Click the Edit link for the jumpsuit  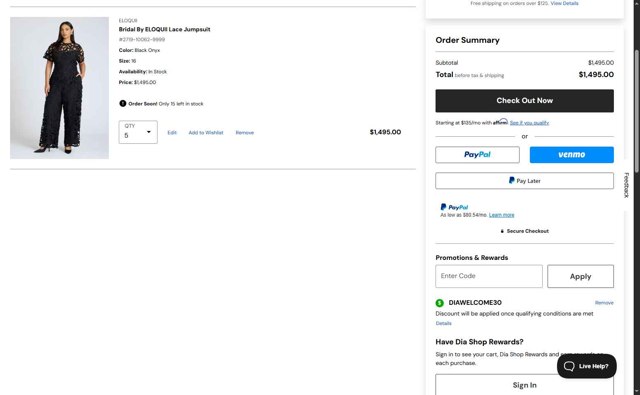coord(172,133)
